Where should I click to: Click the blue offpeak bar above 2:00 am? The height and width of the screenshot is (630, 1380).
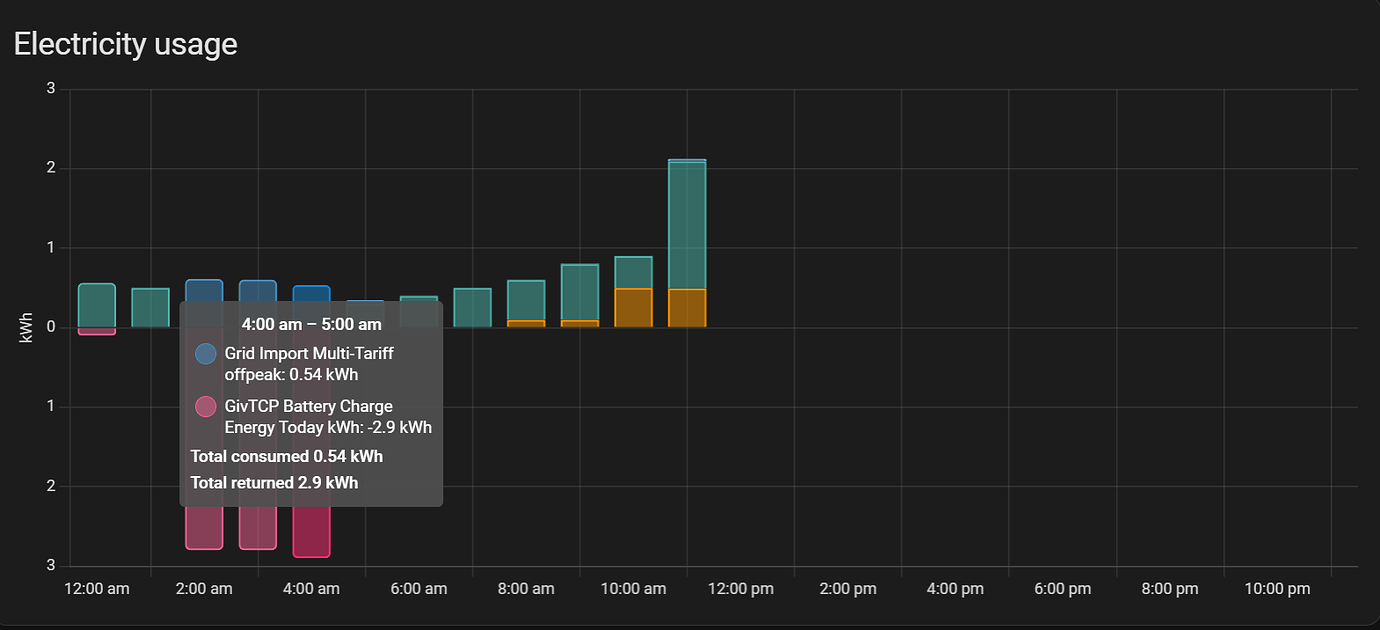(204, 287)
